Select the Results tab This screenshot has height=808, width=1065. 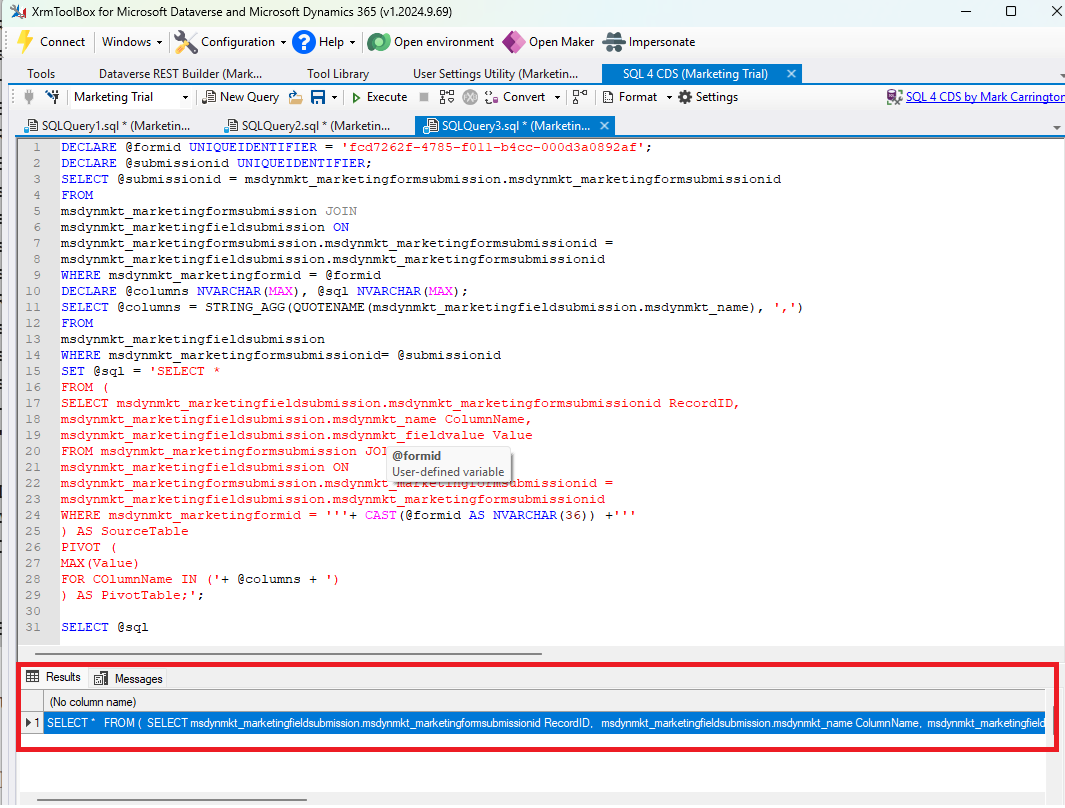(x=53, y=677)
